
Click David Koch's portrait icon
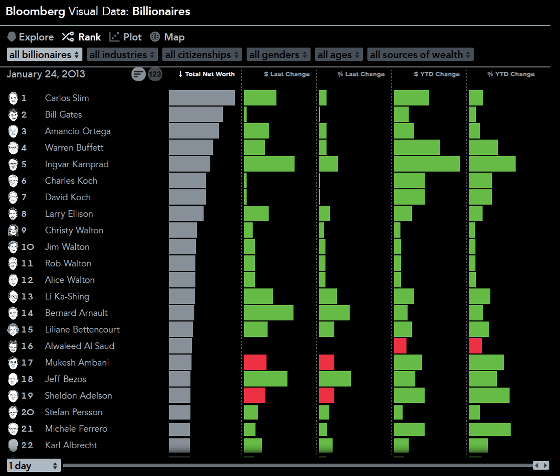[13, 197]
